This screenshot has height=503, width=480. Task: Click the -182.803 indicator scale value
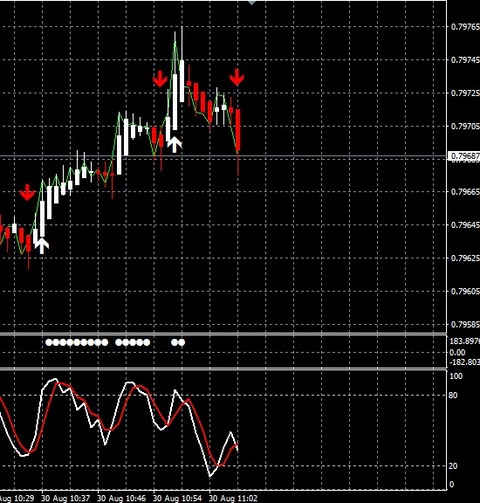point(465,362)
